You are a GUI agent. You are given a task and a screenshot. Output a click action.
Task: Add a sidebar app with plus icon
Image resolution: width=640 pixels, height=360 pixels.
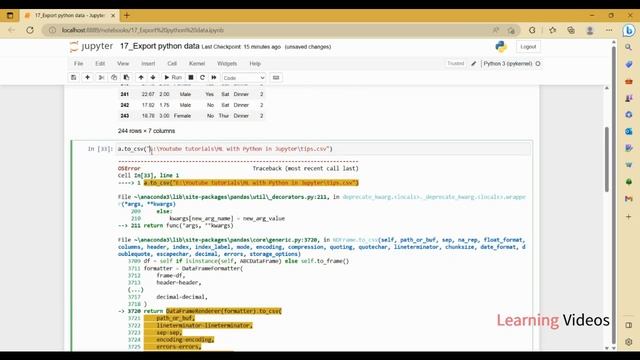[x=629, y=217]
